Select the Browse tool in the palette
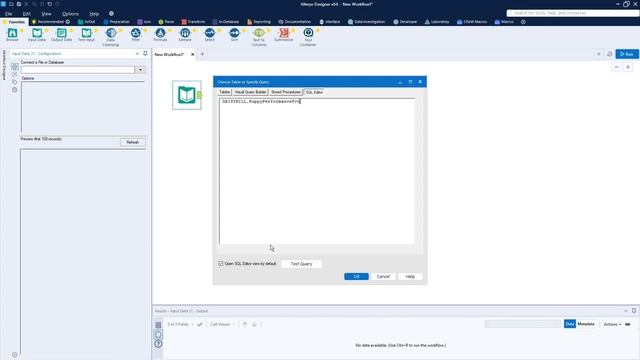Viewport: 640px width, 360px height. pyautogui.click(x=12, y=34)
